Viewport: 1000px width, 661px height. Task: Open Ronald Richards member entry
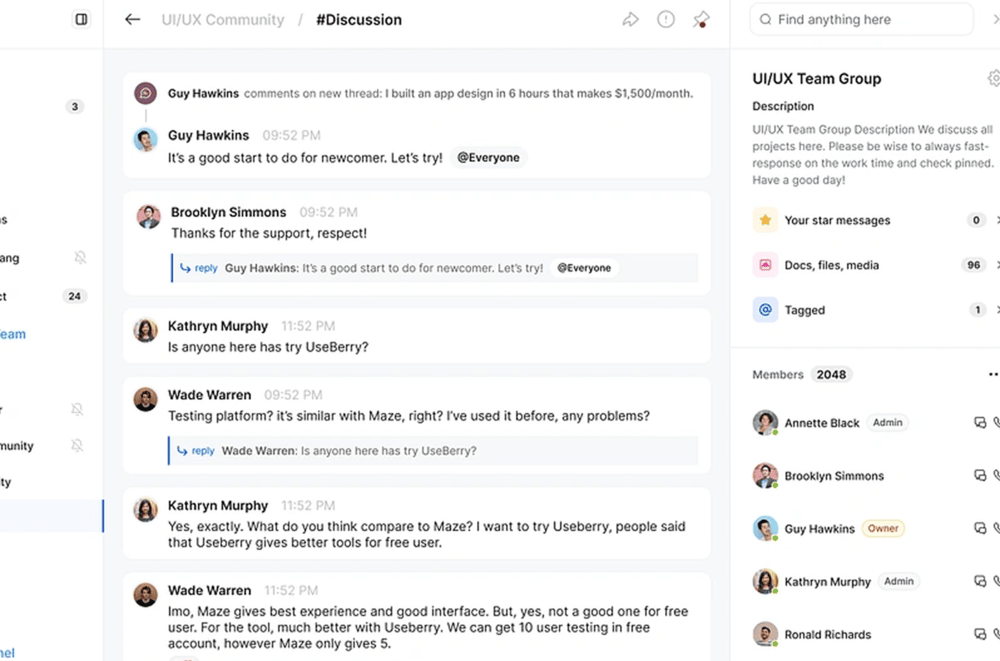(x=828, y=635)
